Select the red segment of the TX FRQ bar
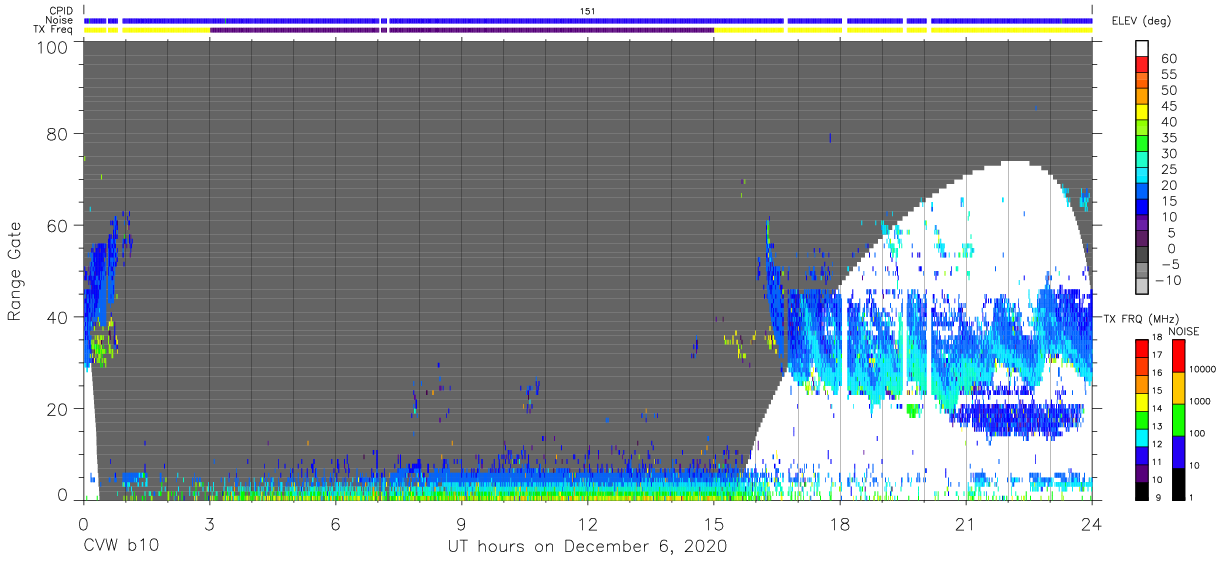The width and height of the screenshot is (1228, 567). pyautogui.click(x=1142, y=348)
